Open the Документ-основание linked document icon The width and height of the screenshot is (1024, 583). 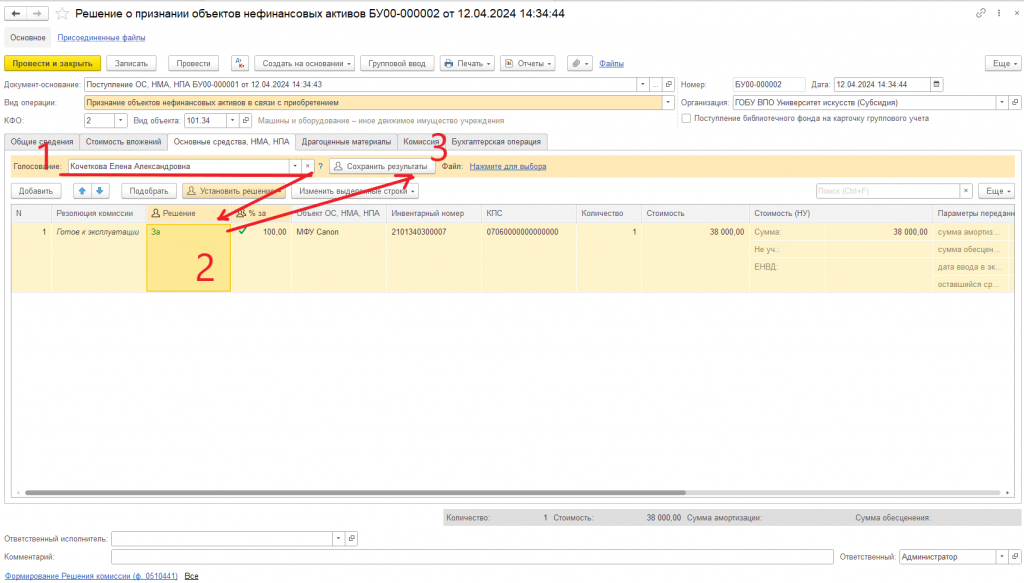tap(668, 84)
